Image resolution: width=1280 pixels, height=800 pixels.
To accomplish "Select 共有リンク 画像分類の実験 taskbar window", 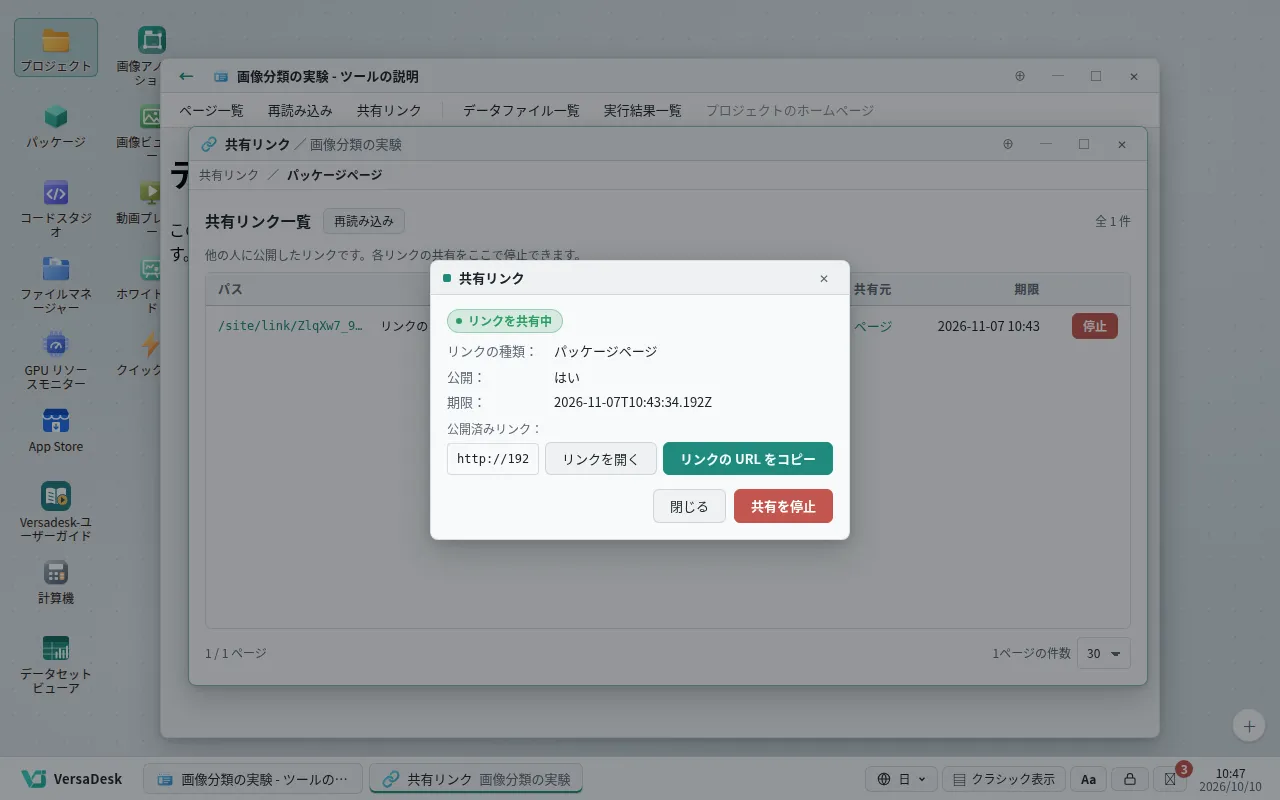I will (x=476, y=779).
